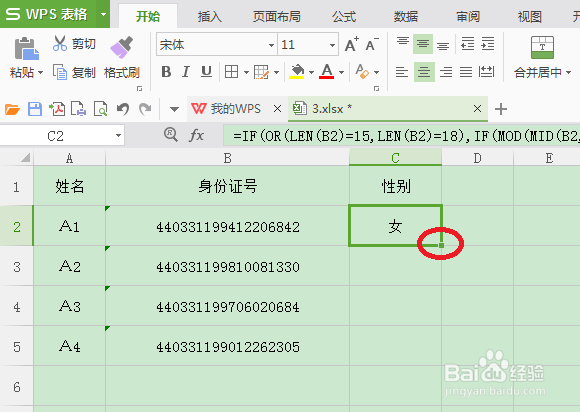Switch to the 插入 ribbon tab
Screen dimensions: 580x412
[x=209, y=17]
